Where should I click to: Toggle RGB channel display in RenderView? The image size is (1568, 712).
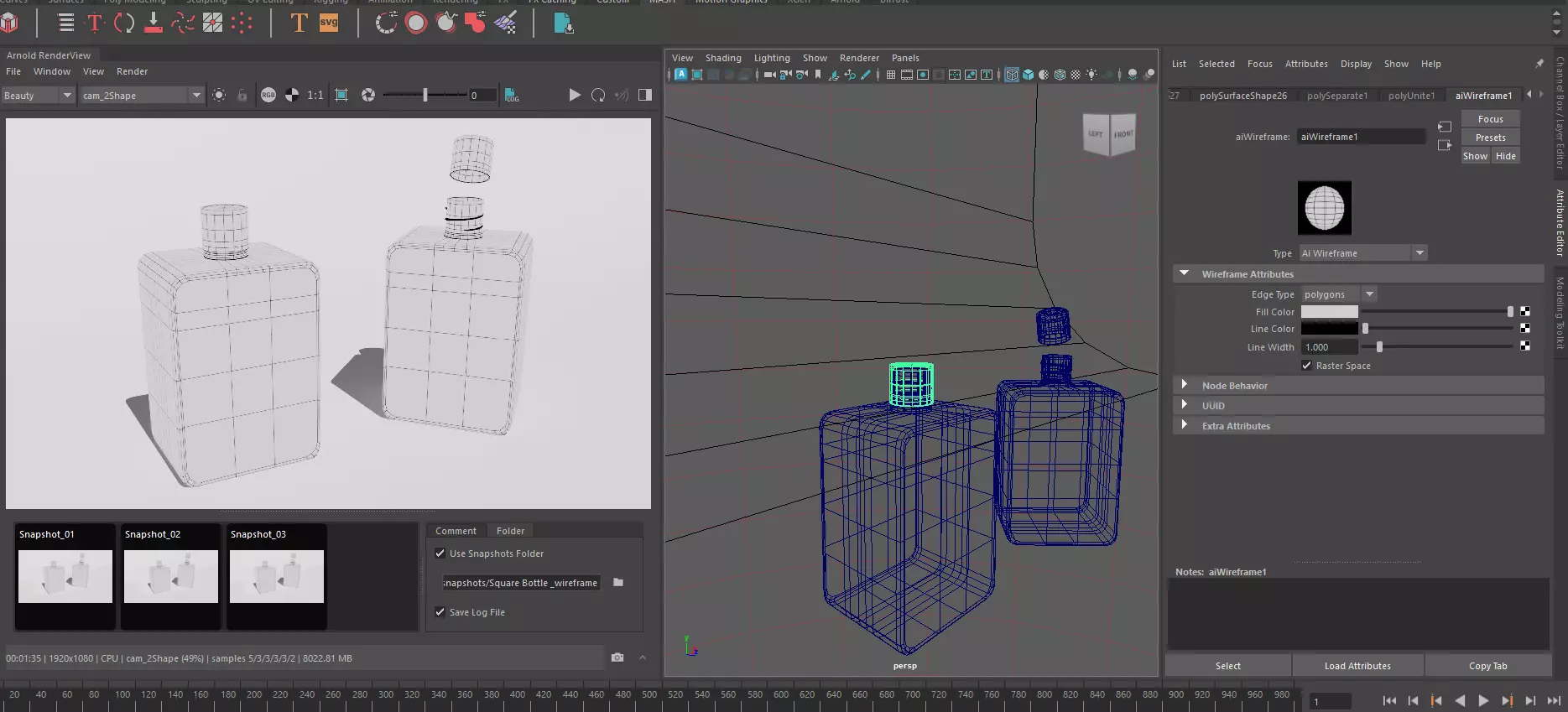tap(268, 95)
